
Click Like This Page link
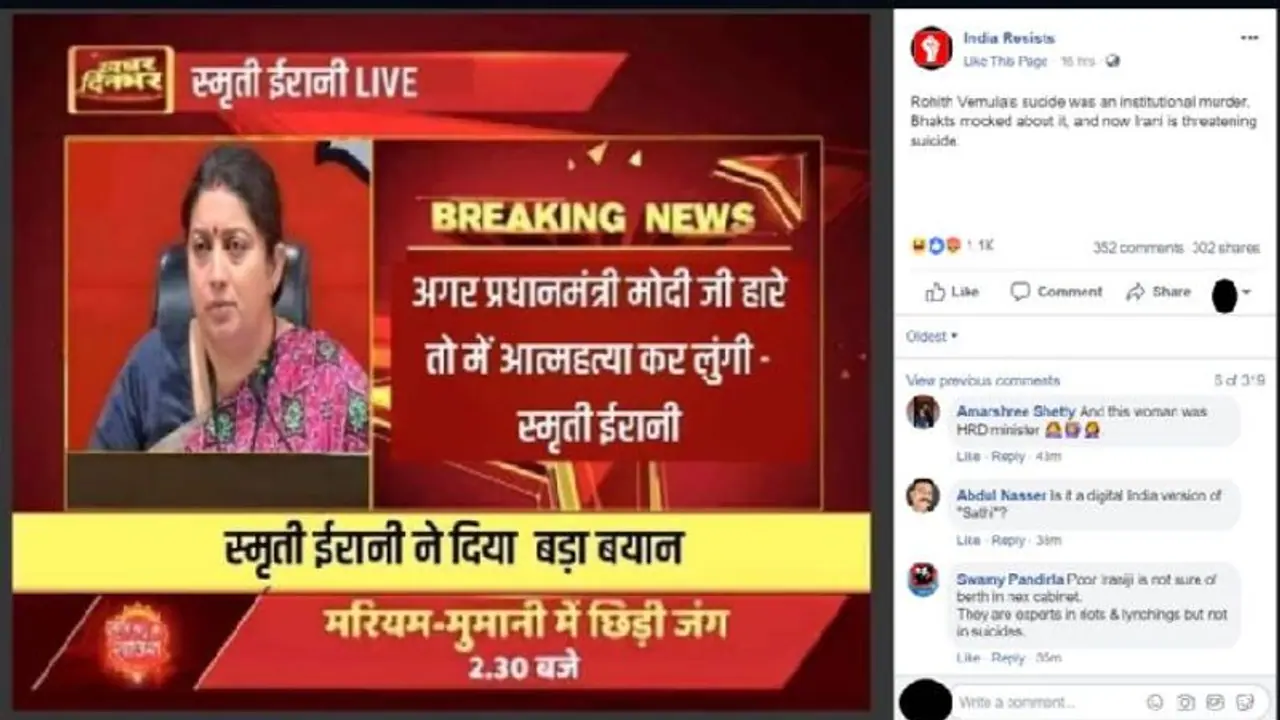(x=1005, y=62)
